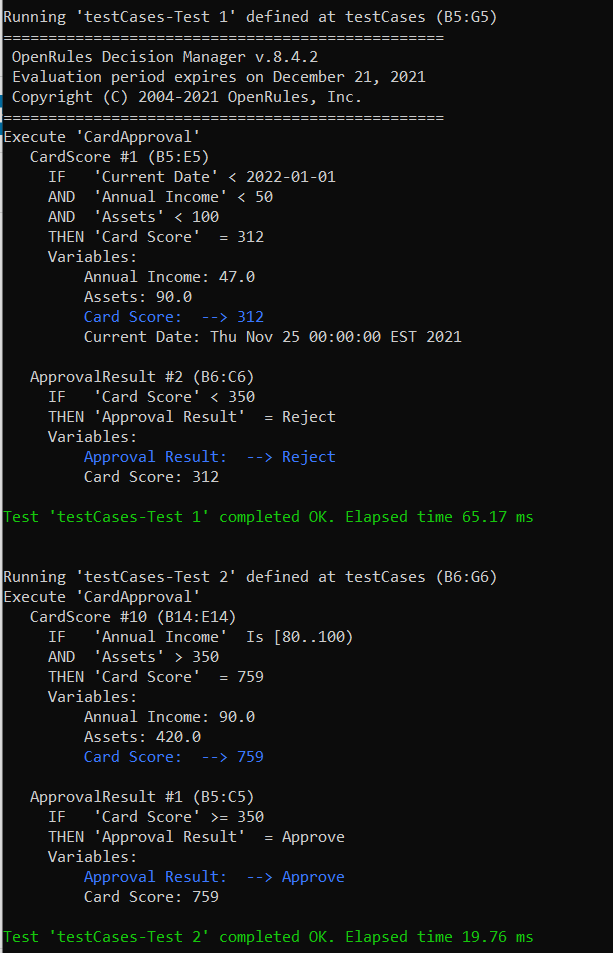613x953 pixels.
Task: Click the blue 'Card Score: --> 759' text
Action: [173, 757]
